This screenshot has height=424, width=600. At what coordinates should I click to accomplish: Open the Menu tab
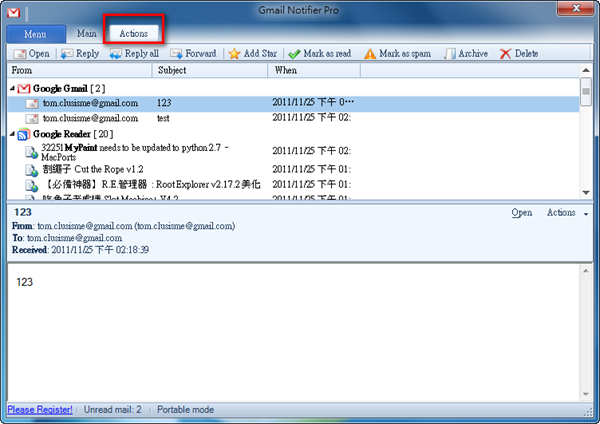(x=36, y=34)
